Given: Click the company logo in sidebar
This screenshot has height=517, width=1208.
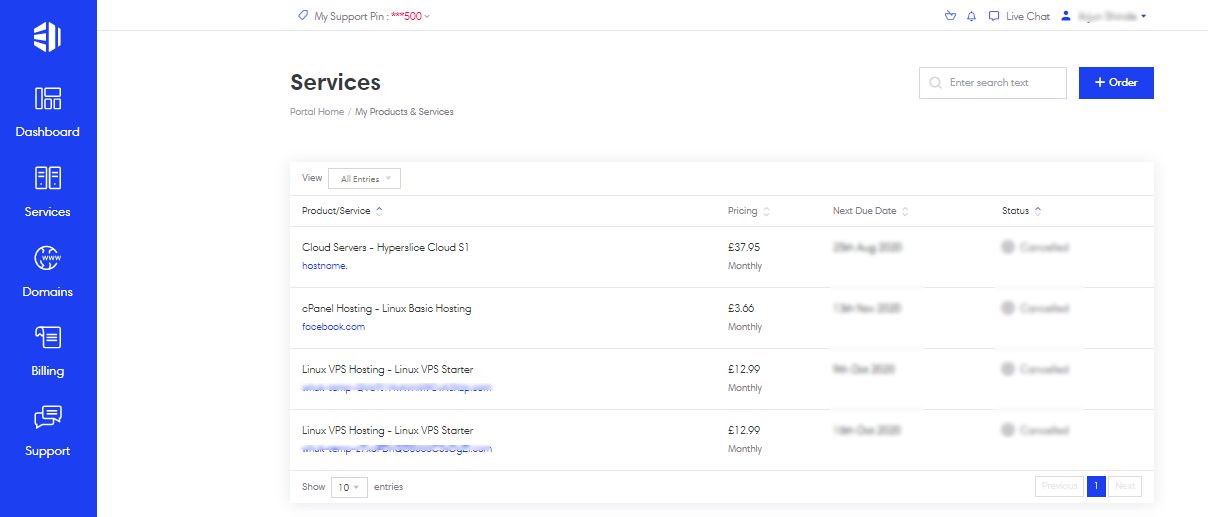Looking at the screenshot, I should pos(47,37).
